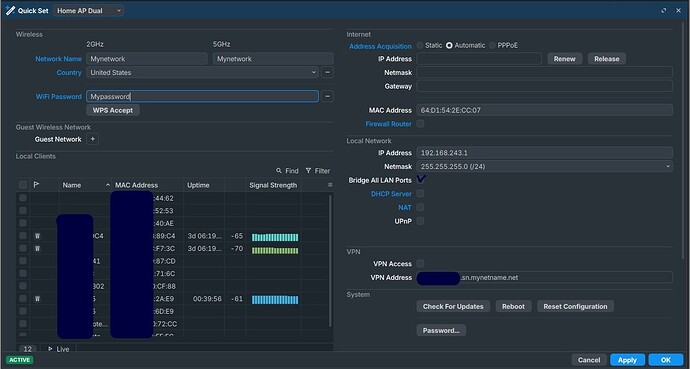Image resolution: width=690 pixels, height=369 pixels.
Task: Click the W flag in the -65 row
Action: click(37, 236)
